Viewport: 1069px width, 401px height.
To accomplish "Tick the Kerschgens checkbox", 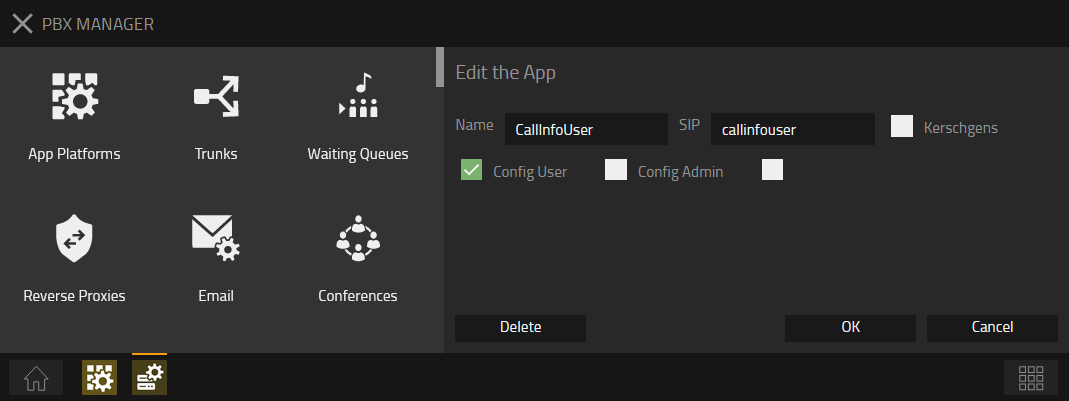I will [x=902, y=126].
